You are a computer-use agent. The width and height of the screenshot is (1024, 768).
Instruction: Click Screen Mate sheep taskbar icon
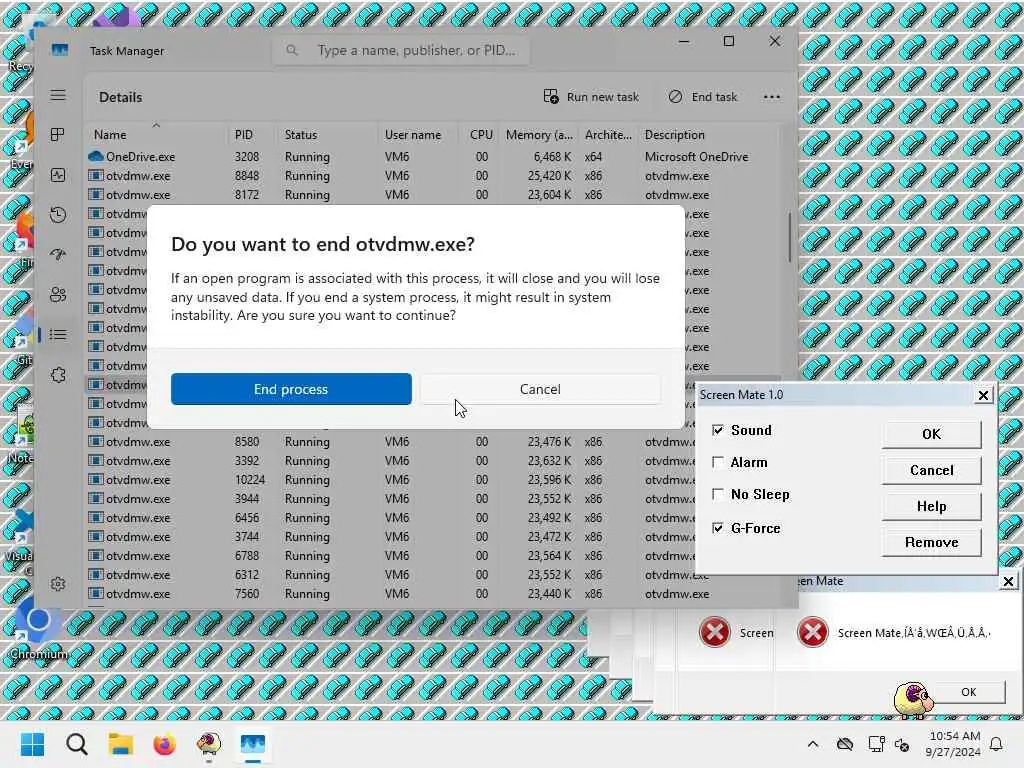click(209, 744)
